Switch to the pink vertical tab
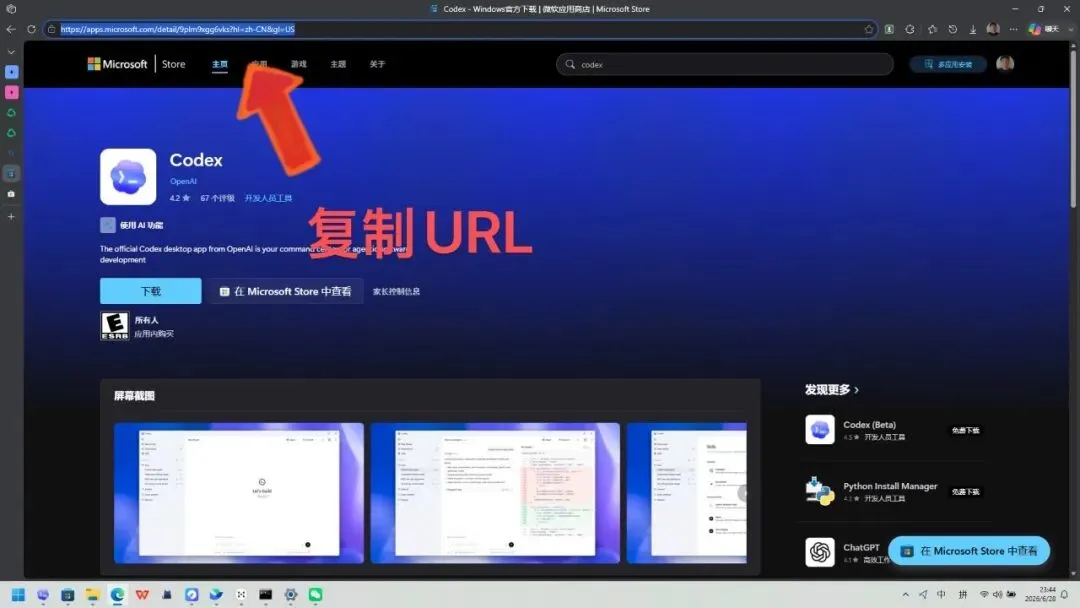The height and width of the screenshot is (608, 1080). click(x=12, y=92)
